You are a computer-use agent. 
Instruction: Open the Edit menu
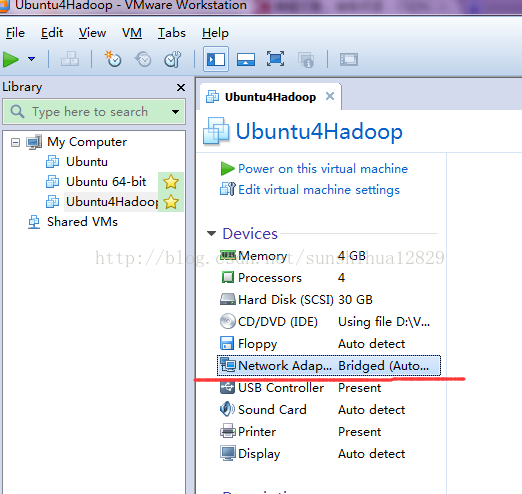point(52,33)
